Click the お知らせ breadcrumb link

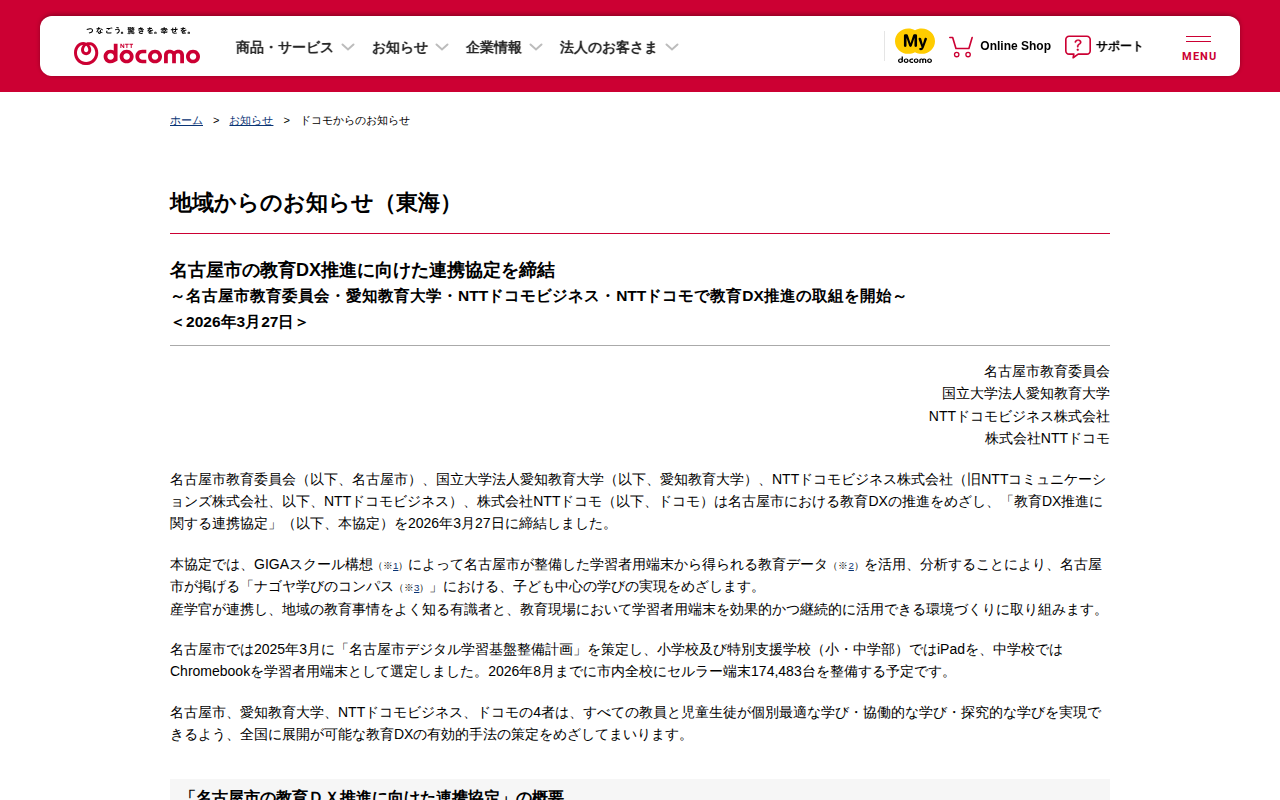tap(251, 120)
